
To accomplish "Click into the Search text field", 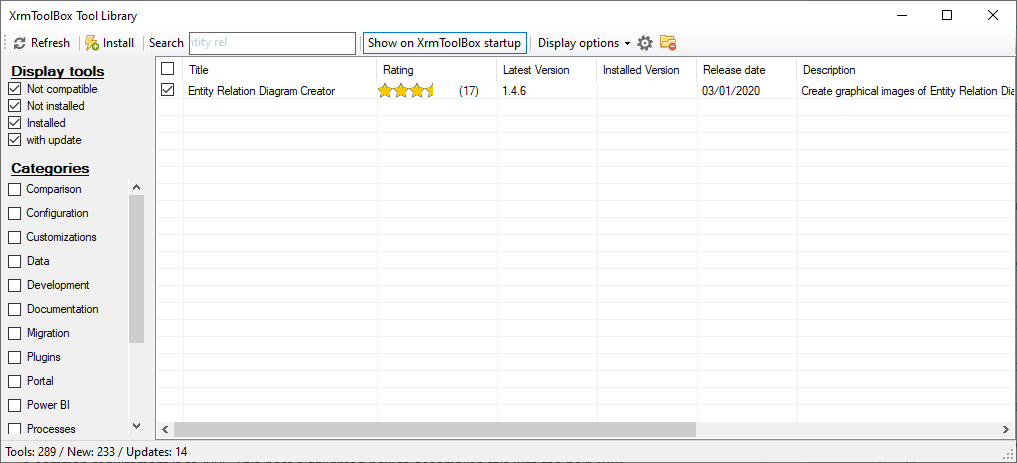I will click(272, 43).
